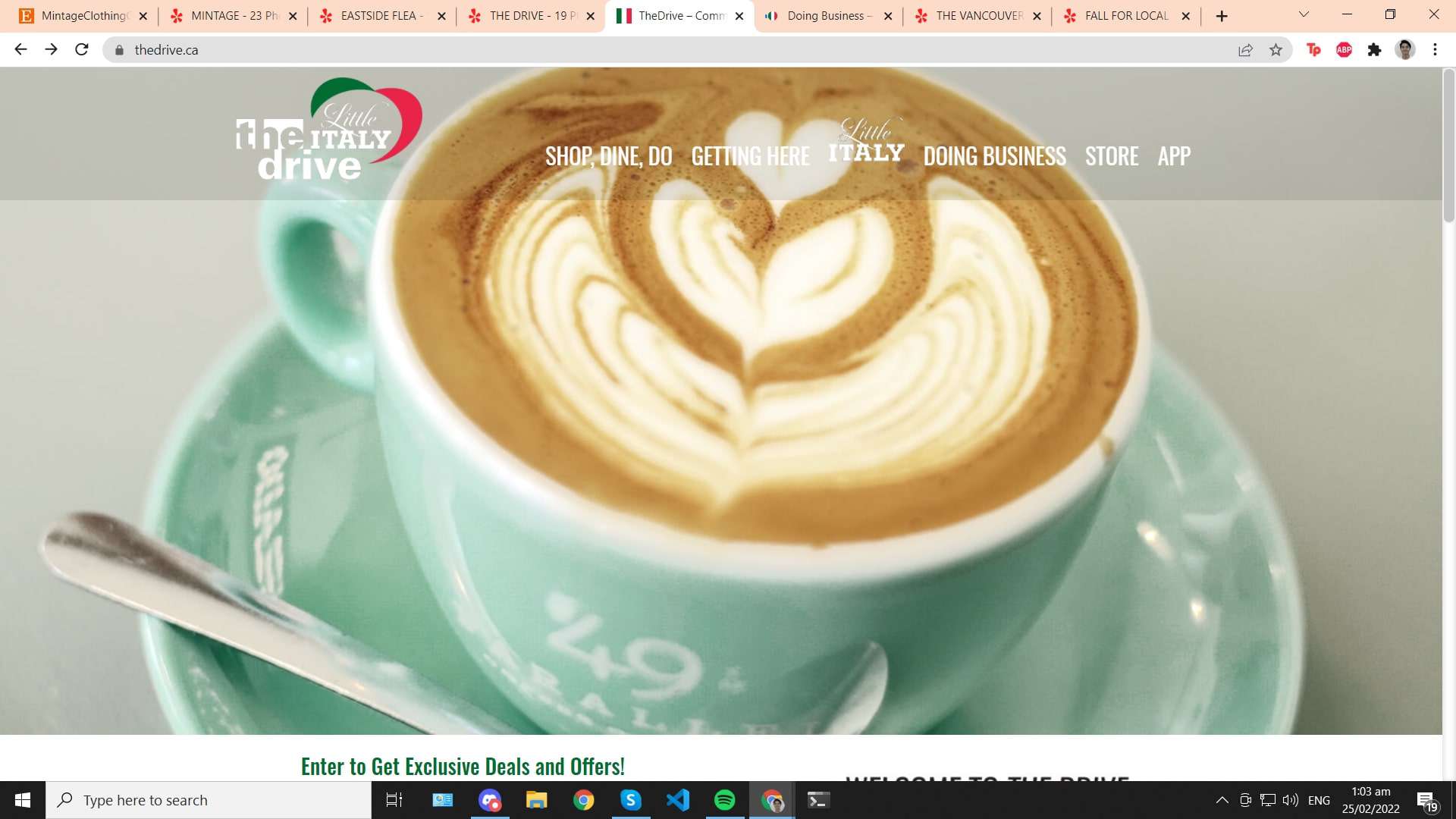This screenshot has height=819, width=1456.
Task: Open the first Chrome taskbar icon
Action: 584,800
